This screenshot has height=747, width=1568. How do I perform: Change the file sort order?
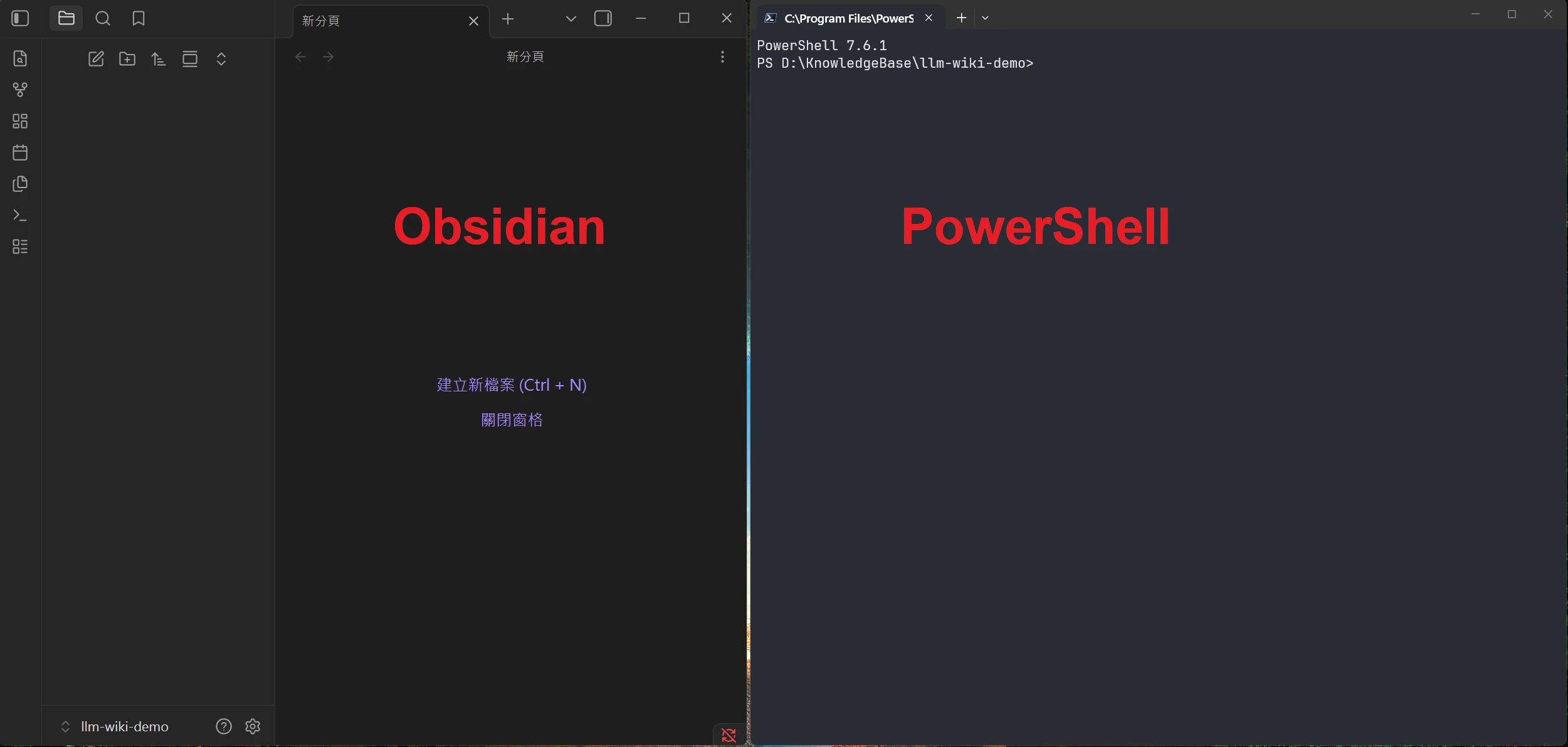point(159,59)
